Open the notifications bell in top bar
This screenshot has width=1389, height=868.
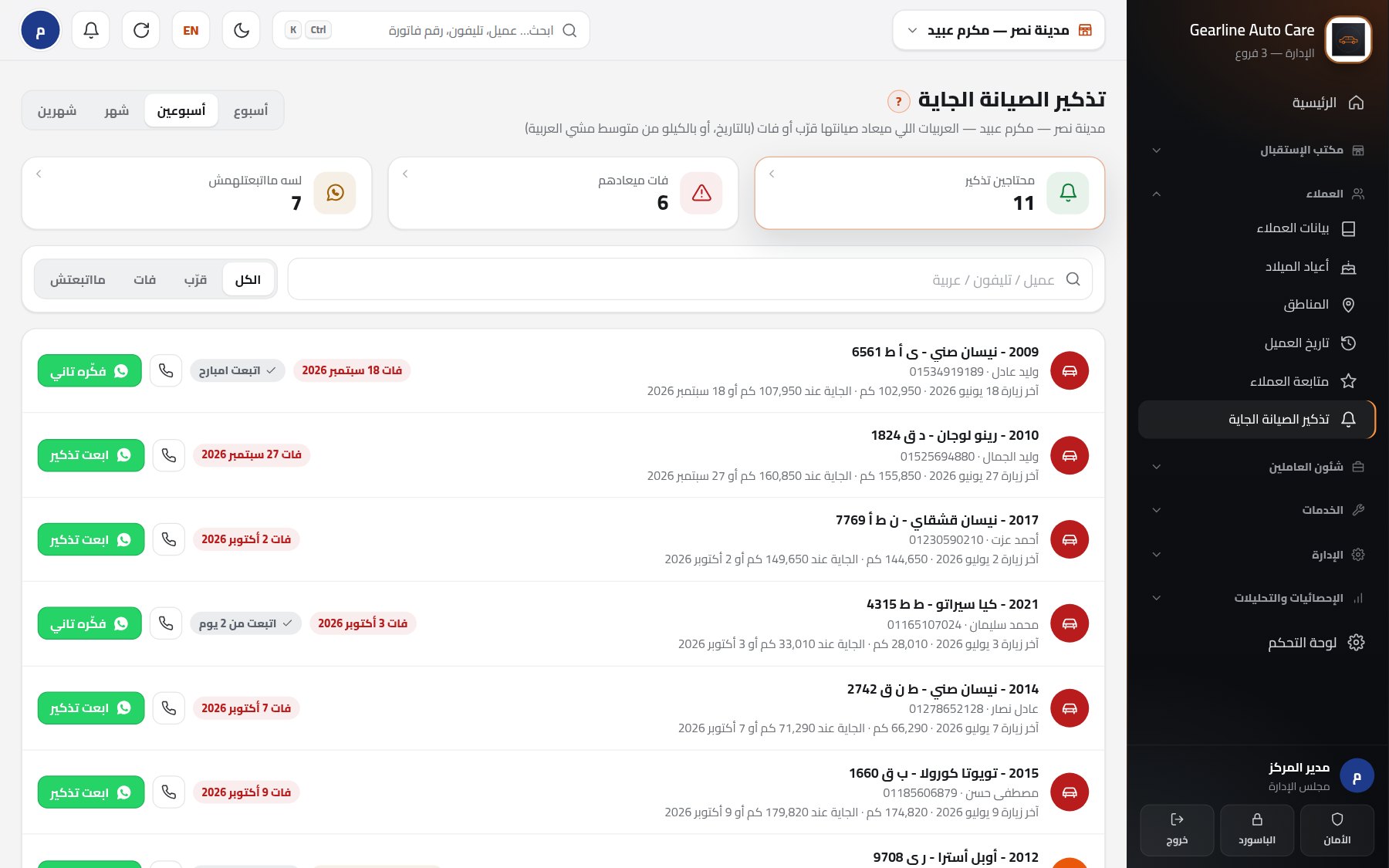(x=91, y=30)
